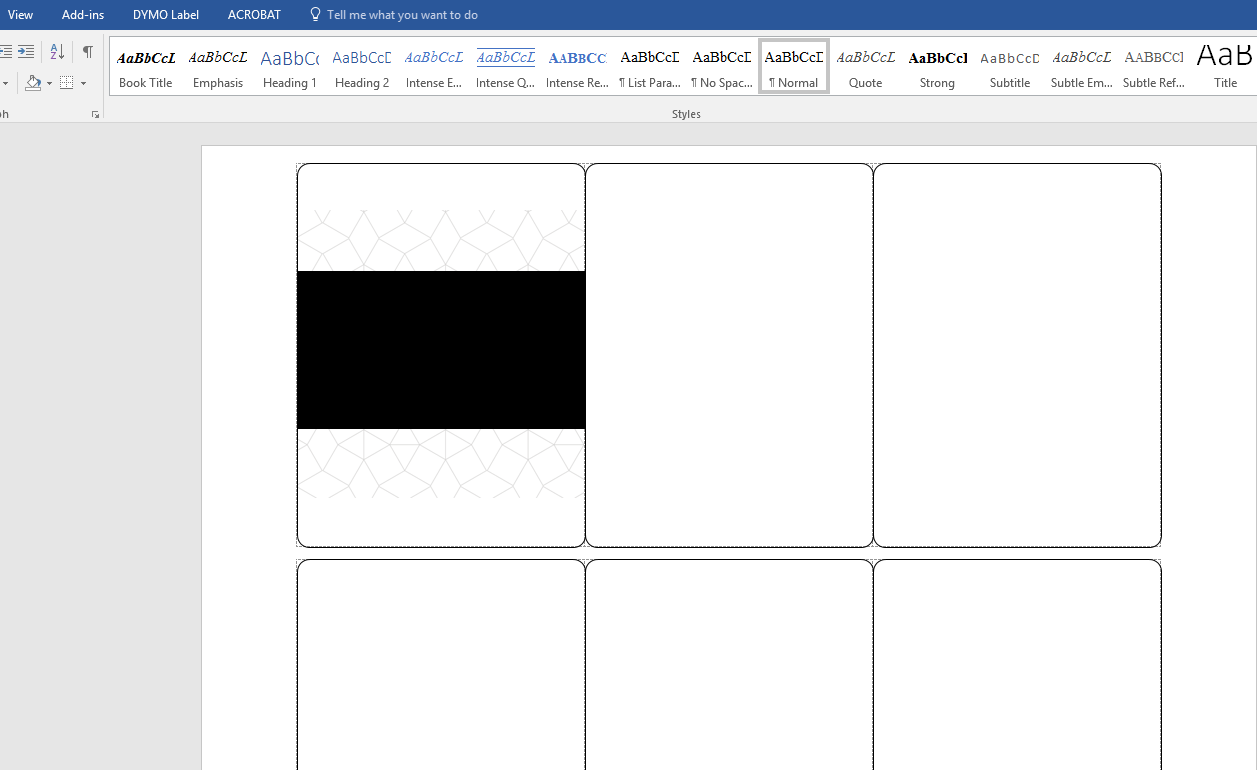The height and width of the screenshot is (770, 1257).
Task: Click the Decrease Indent icon
Action: pyautogui.click(x=5, y=51)
